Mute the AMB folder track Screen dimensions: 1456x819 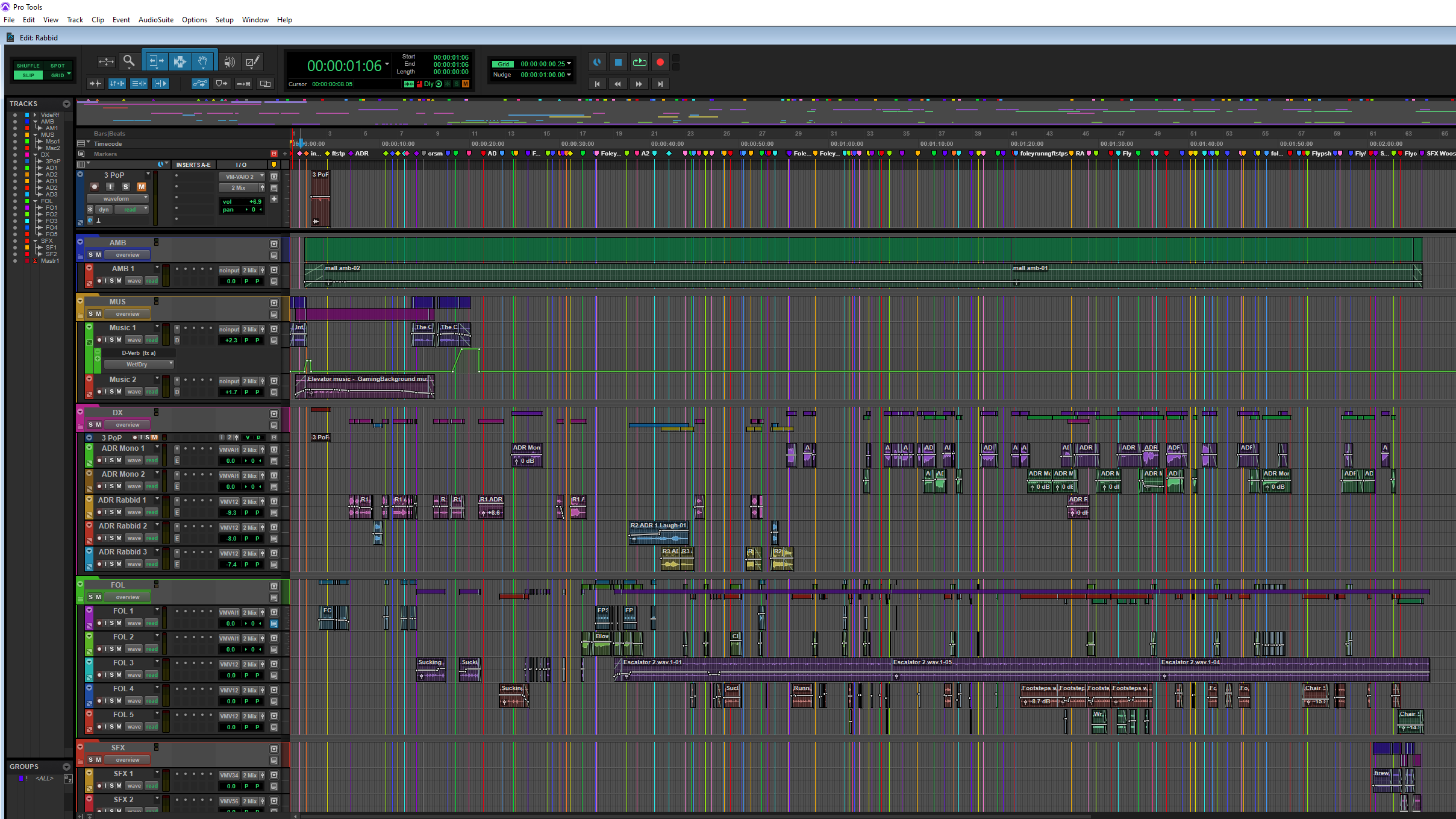point(98,255)
